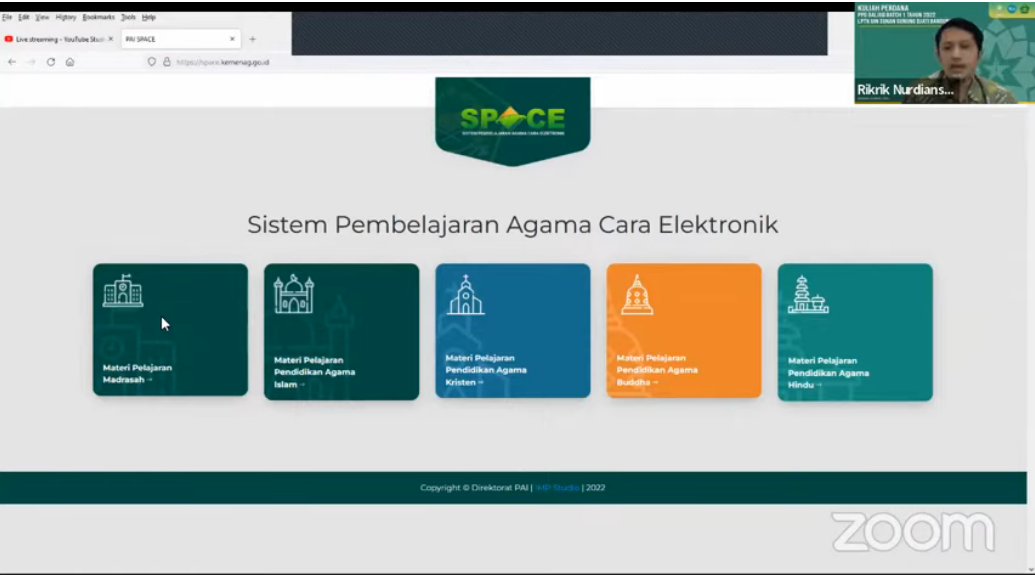The width and height of the screenshot is (1035, 575).
Task: Follow the IMP Studio footer link
Action: [x=557, y=488]
